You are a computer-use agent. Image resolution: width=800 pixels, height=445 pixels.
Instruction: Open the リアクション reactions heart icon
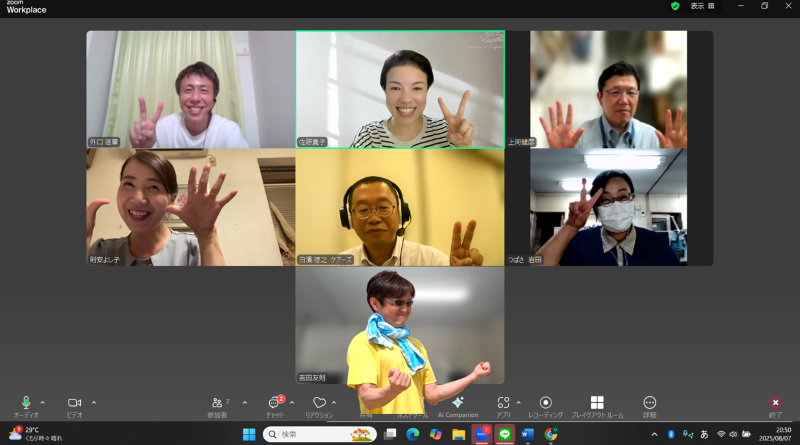coord(319,403)
